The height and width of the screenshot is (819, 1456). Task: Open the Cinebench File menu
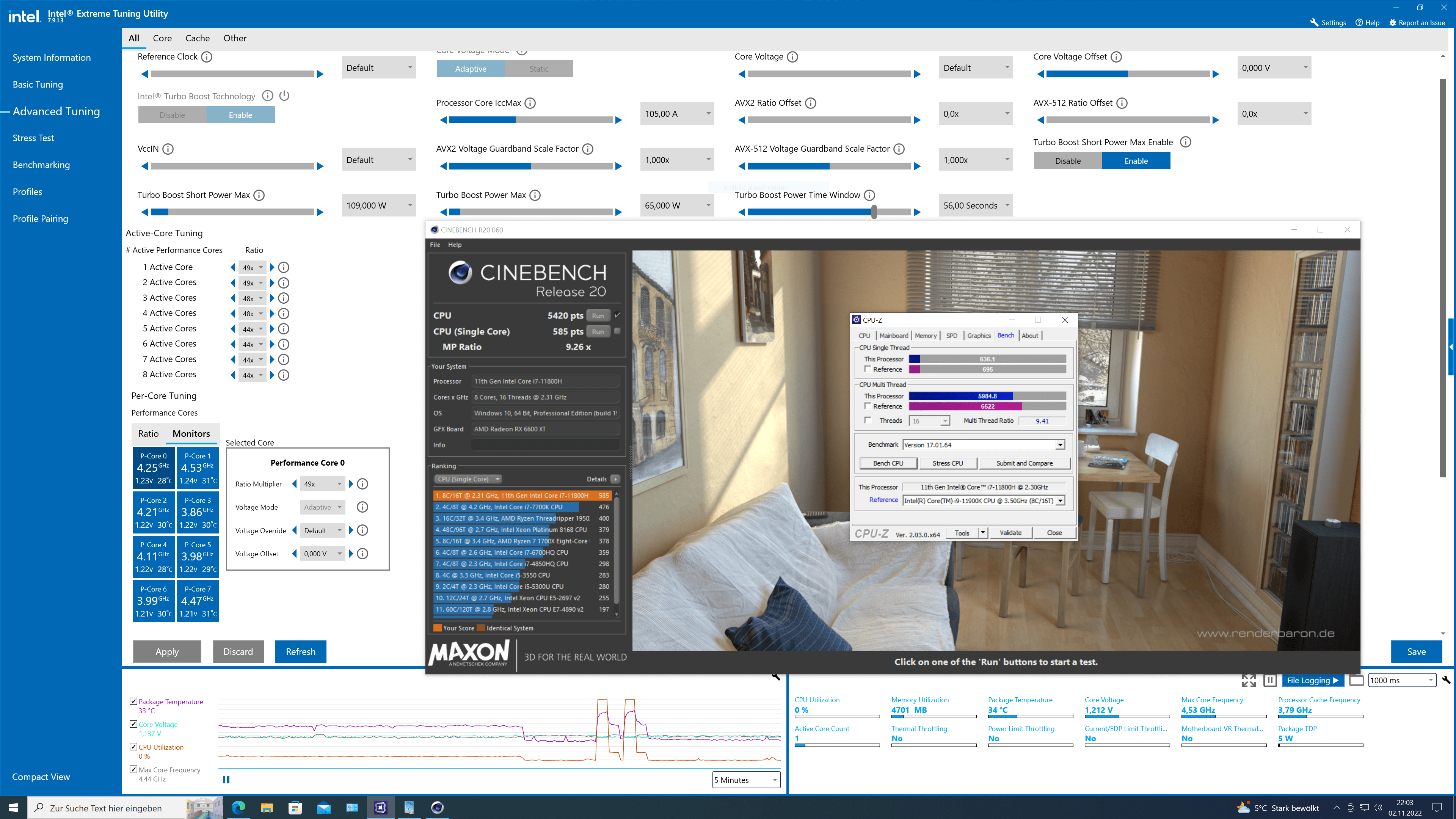tap(435, 245)
